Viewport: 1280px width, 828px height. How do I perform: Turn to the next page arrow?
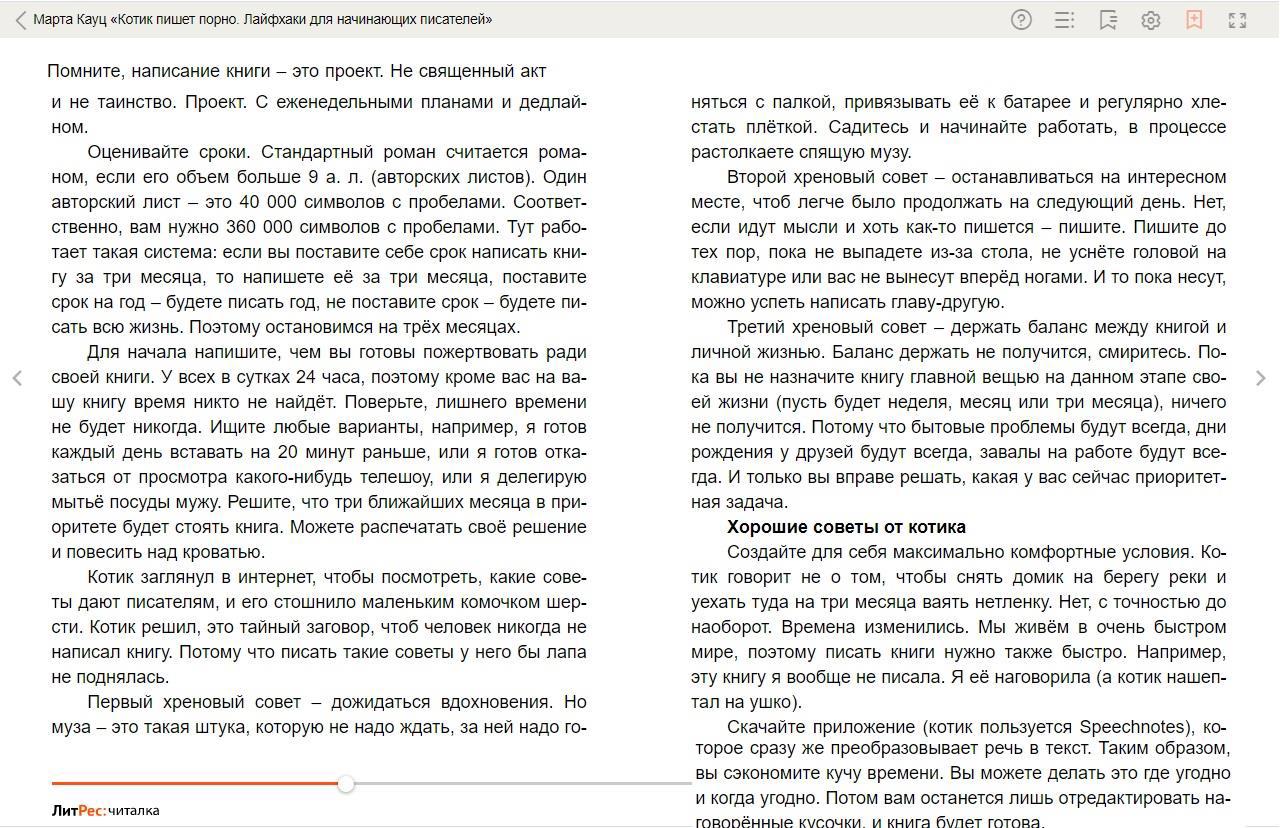[x=1260, y=378]
